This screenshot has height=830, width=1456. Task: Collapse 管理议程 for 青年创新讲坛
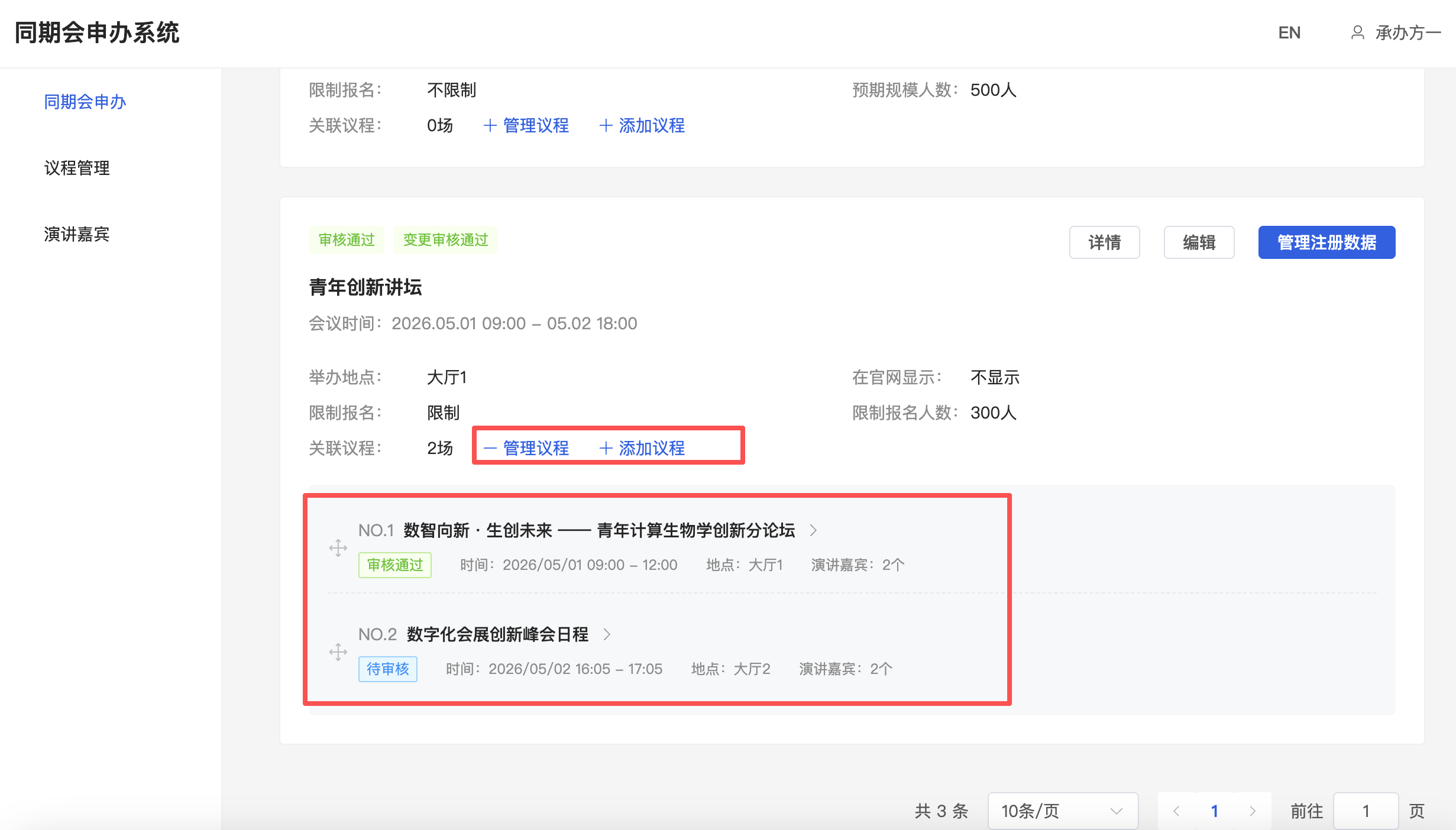coord(526,448)
